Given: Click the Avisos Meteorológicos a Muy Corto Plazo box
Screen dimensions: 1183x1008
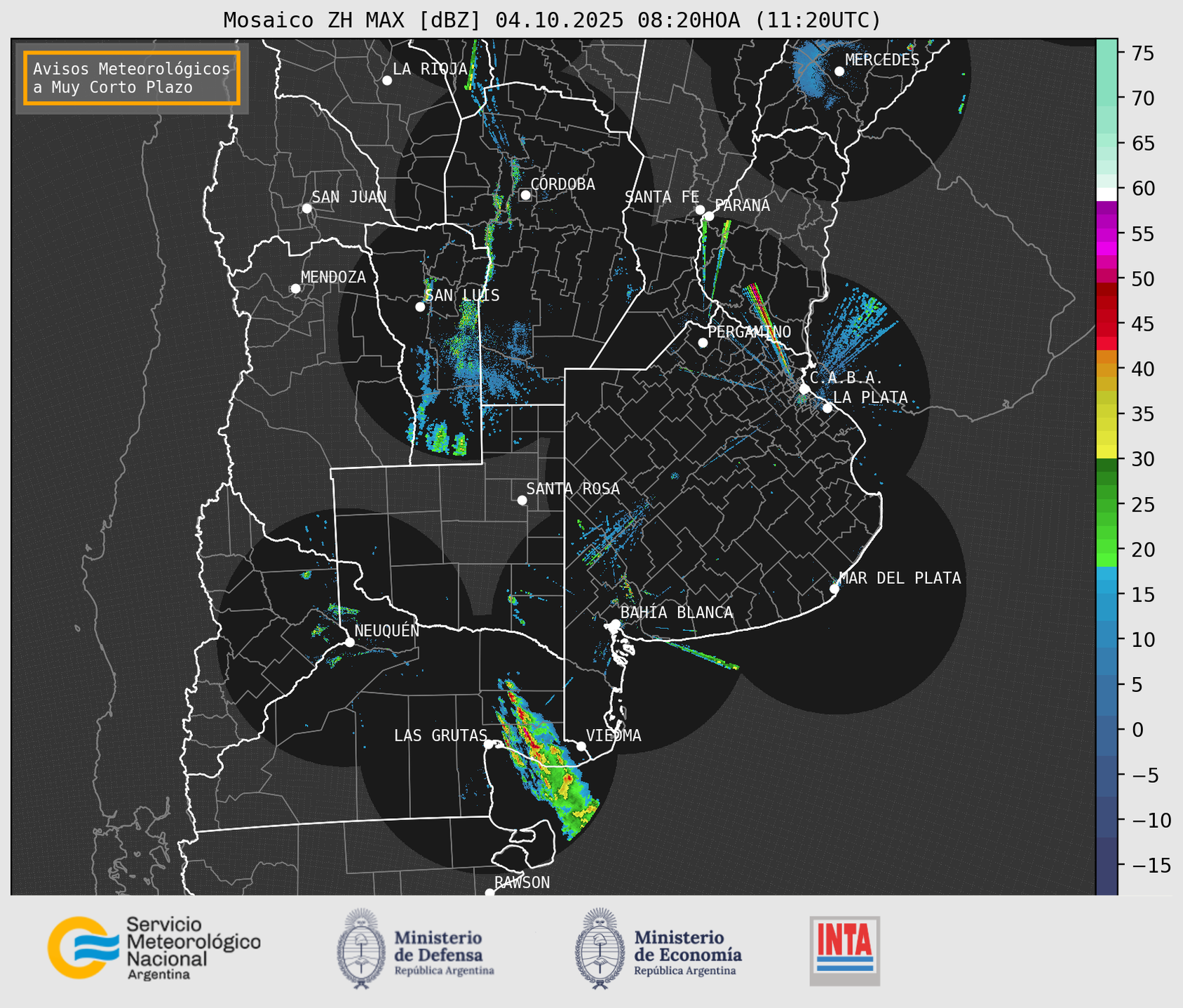Looking at the screenshot, I should [x=132, y=78].
